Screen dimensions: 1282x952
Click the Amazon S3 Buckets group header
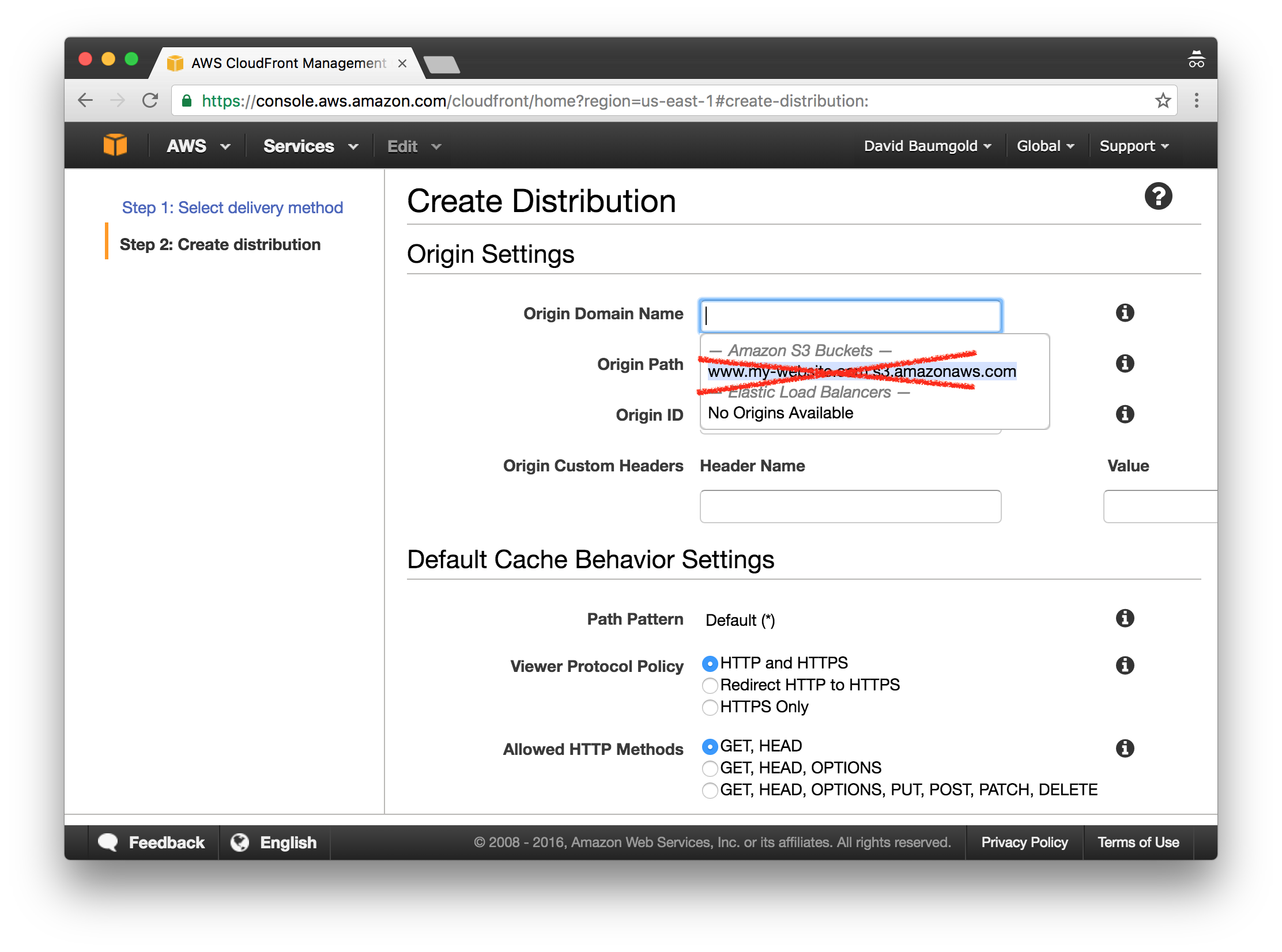pyautogui.click(x=800, y=351)
